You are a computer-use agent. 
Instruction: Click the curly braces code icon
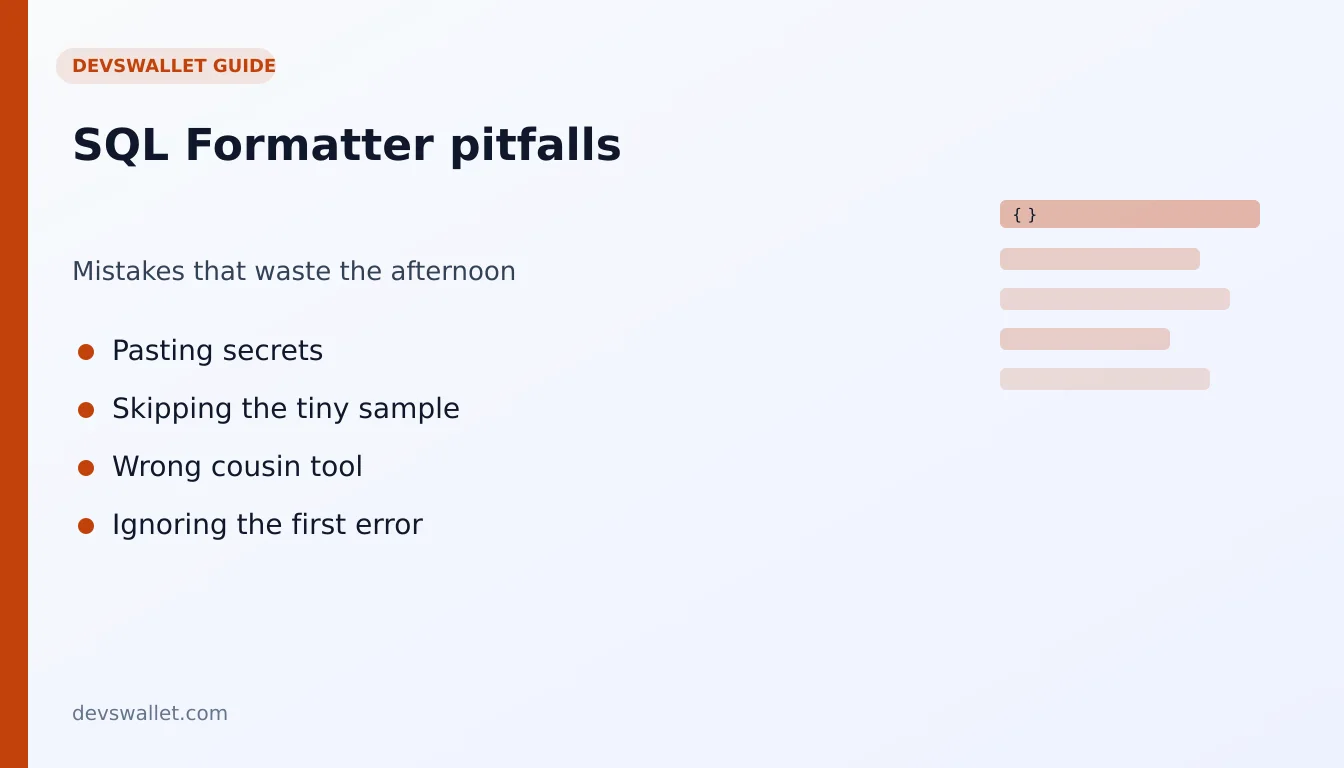[1024, 214]
